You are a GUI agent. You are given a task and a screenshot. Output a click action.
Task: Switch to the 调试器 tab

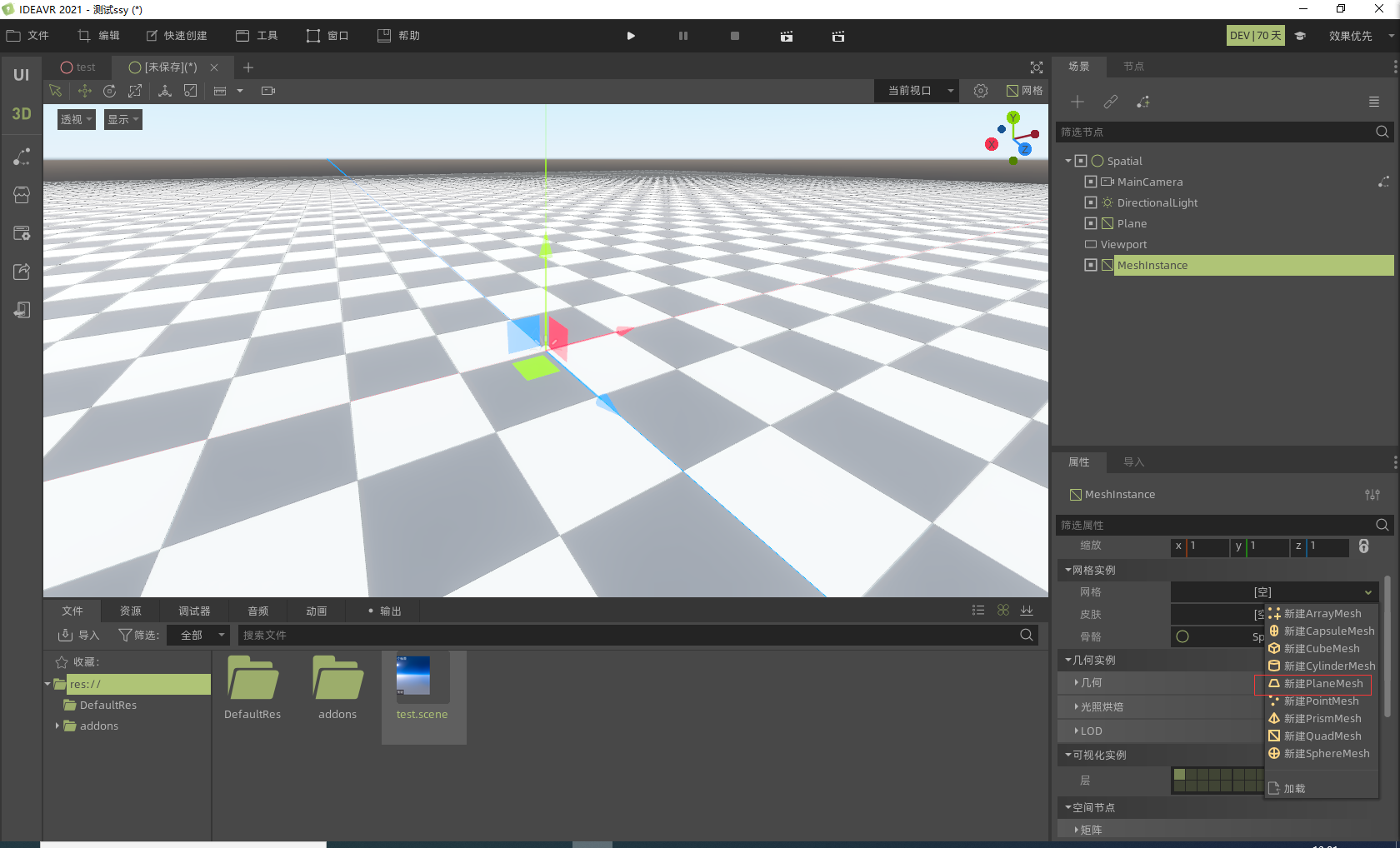pyautogui.click(x=194, y=611)
